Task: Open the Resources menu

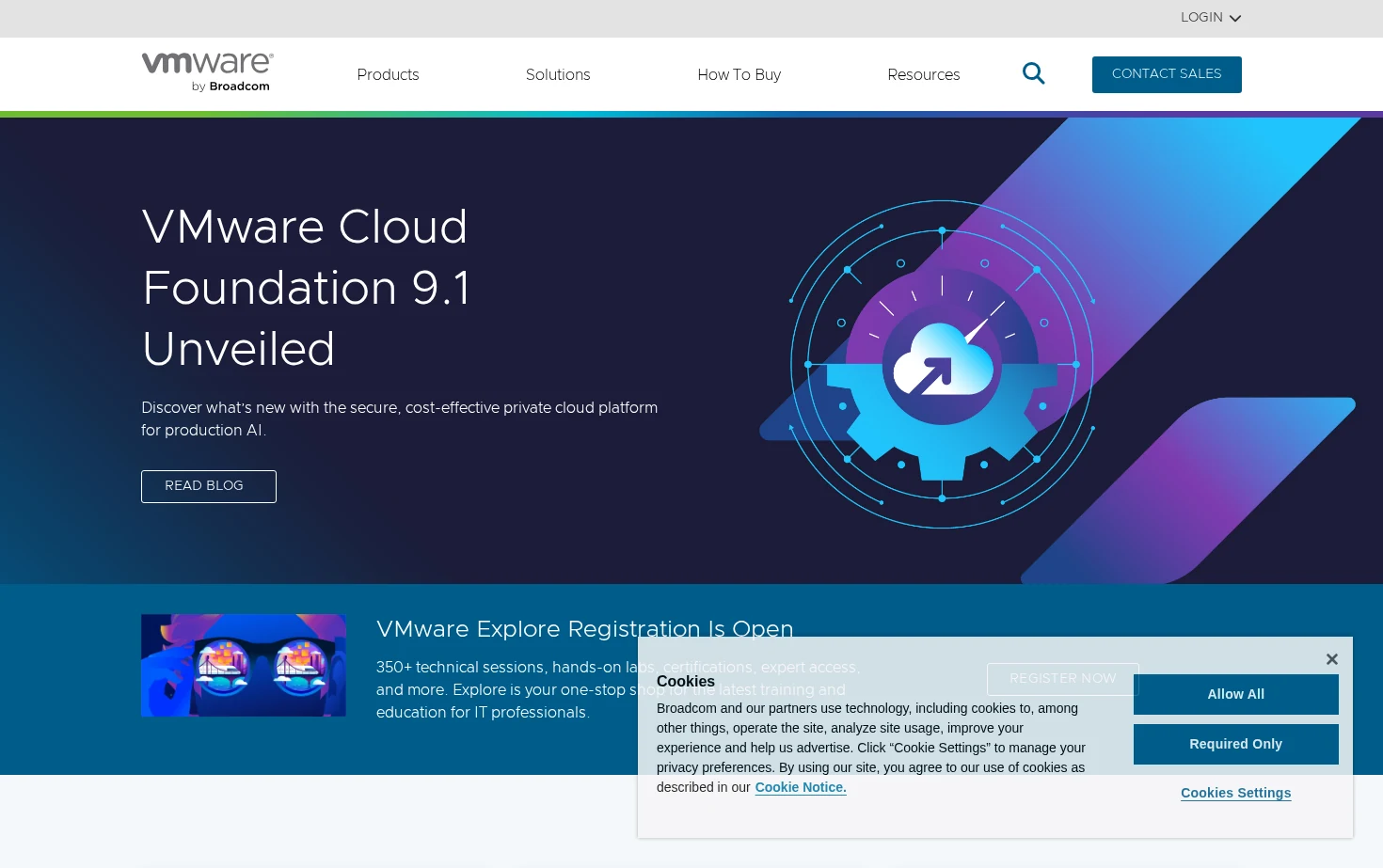Action: [923, 74]
